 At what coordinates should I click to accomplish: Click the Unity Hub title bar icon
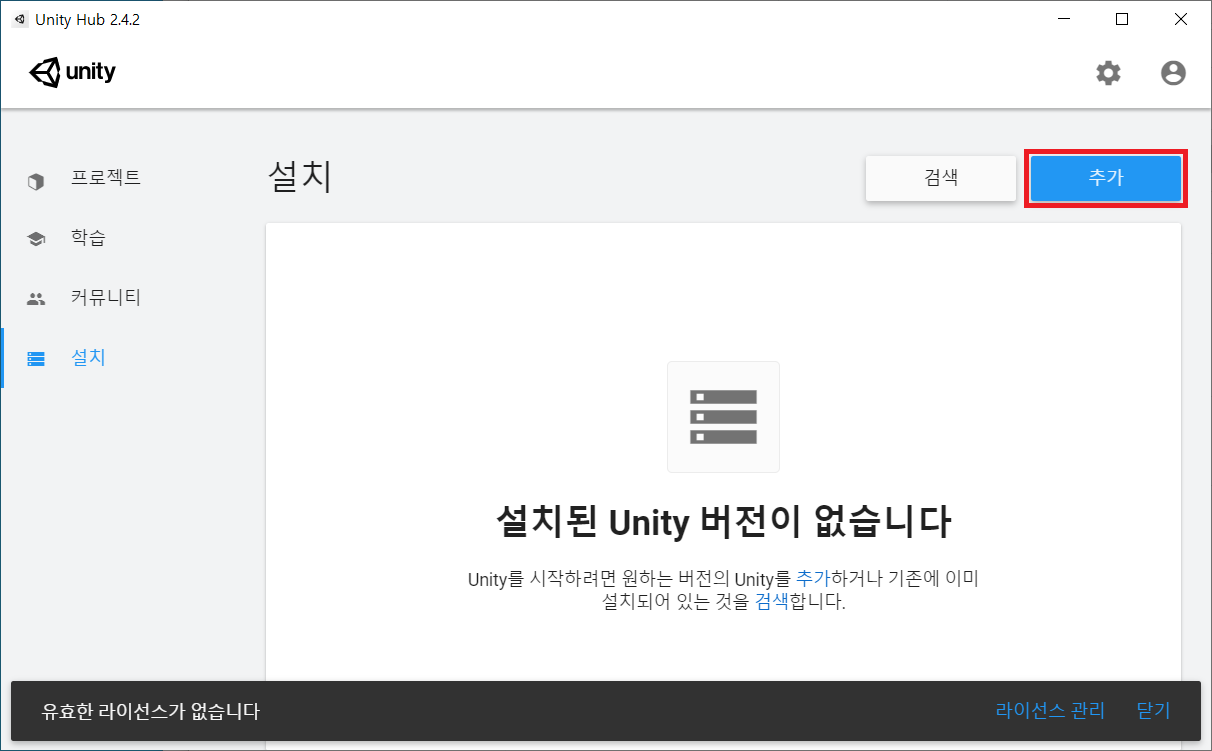pyautogui.click(x=20, y=19)
